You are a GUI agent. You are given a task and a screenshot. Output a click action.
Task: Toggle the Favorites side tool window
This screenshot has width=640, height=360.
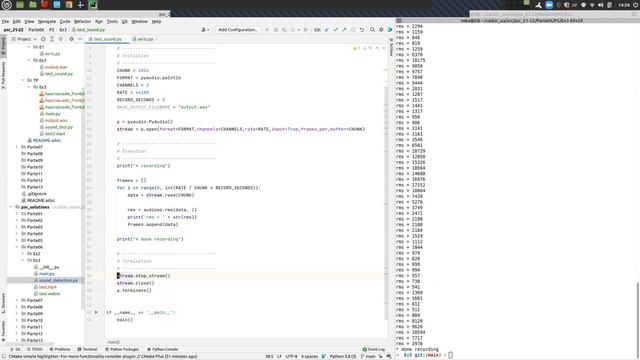[3, 331]
